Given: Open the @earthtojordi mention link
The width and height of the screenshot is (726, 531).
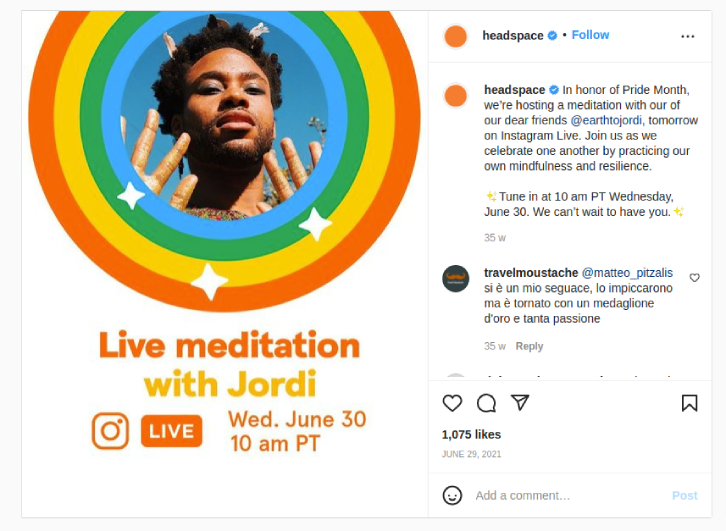Looking at the screenshot, I should point(606,120).
